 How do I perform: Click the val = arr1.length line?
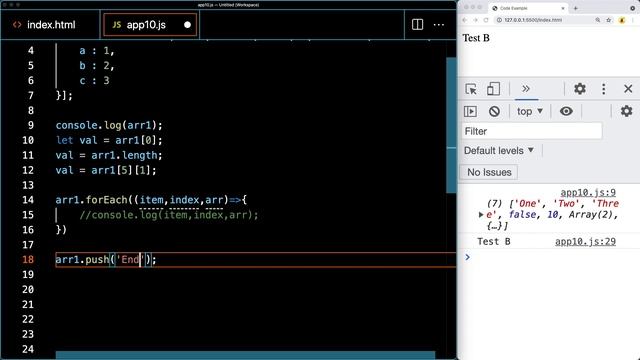pyautogui.click(x=109, y=156)
